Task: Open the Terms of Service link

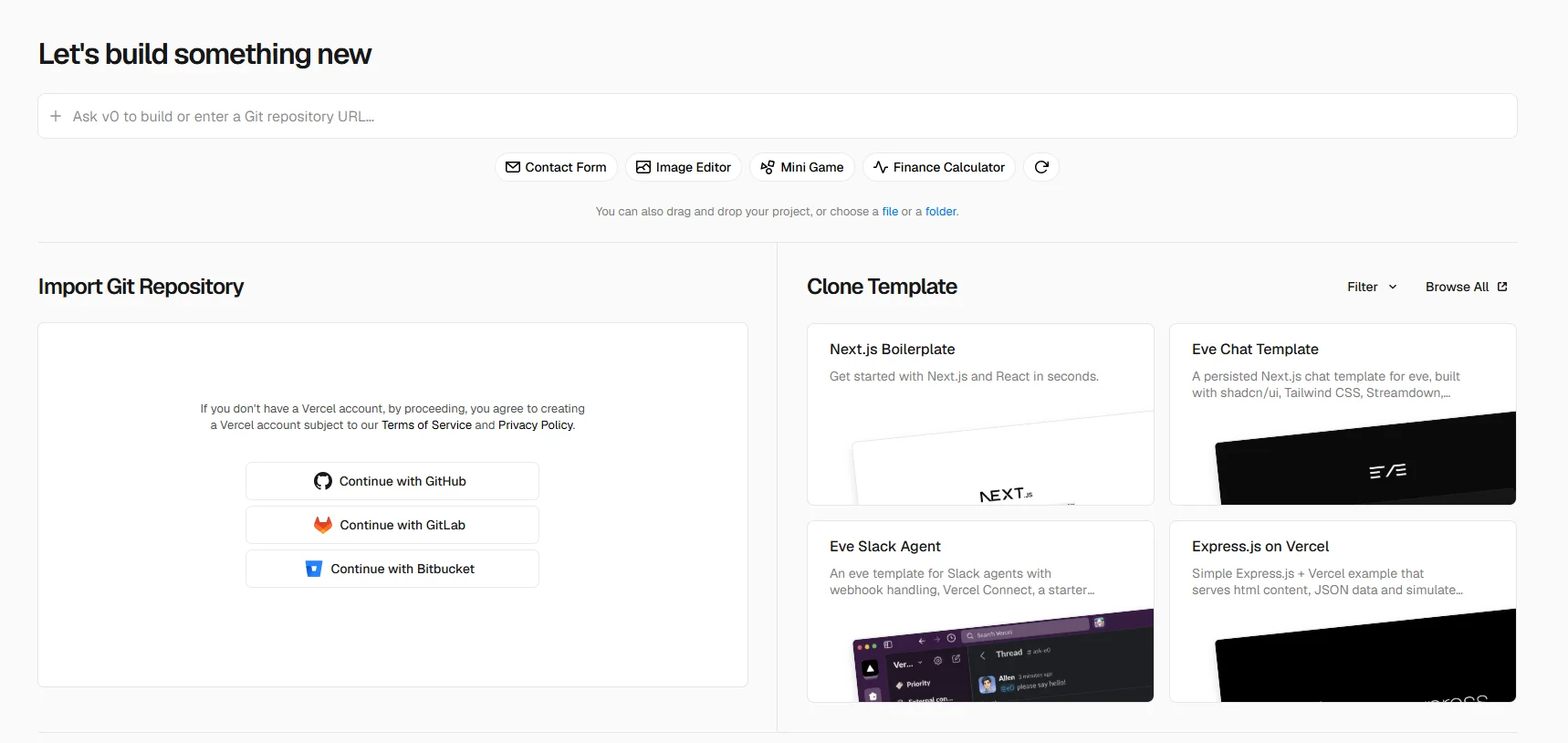Action: [426, 425]
